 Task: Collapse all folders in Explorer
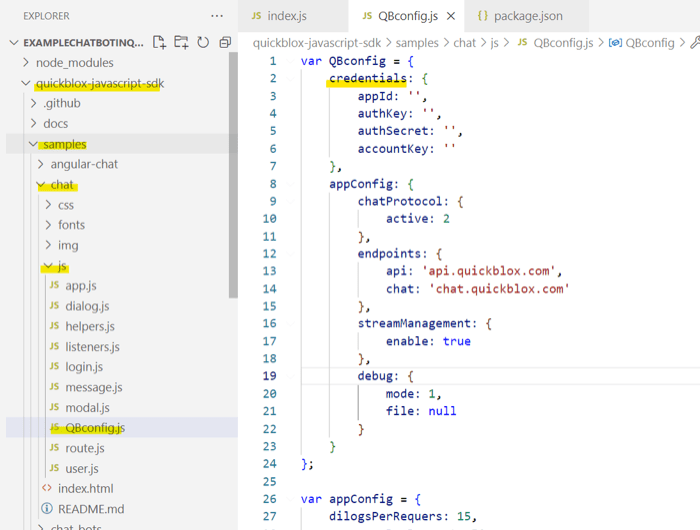coord(225,42)
